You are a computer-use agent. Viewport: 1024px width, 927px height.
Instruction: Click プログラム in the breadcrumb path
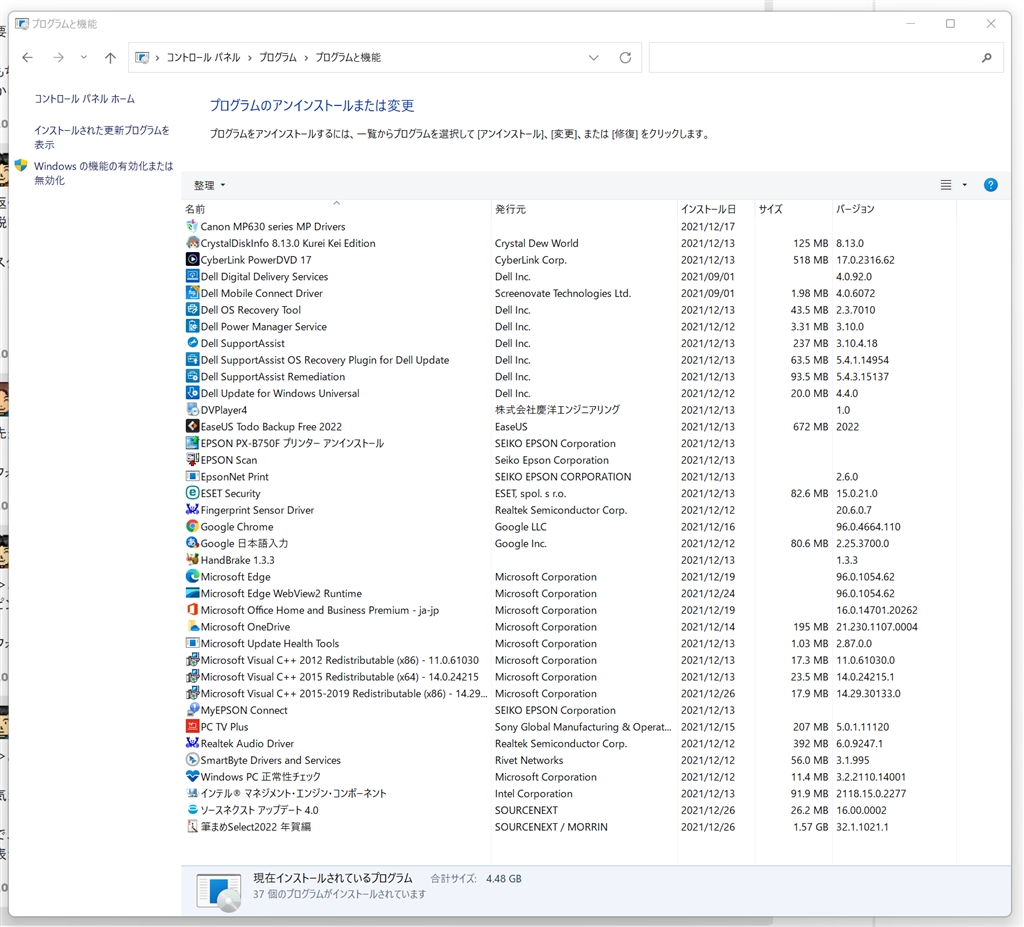point(278,57)
